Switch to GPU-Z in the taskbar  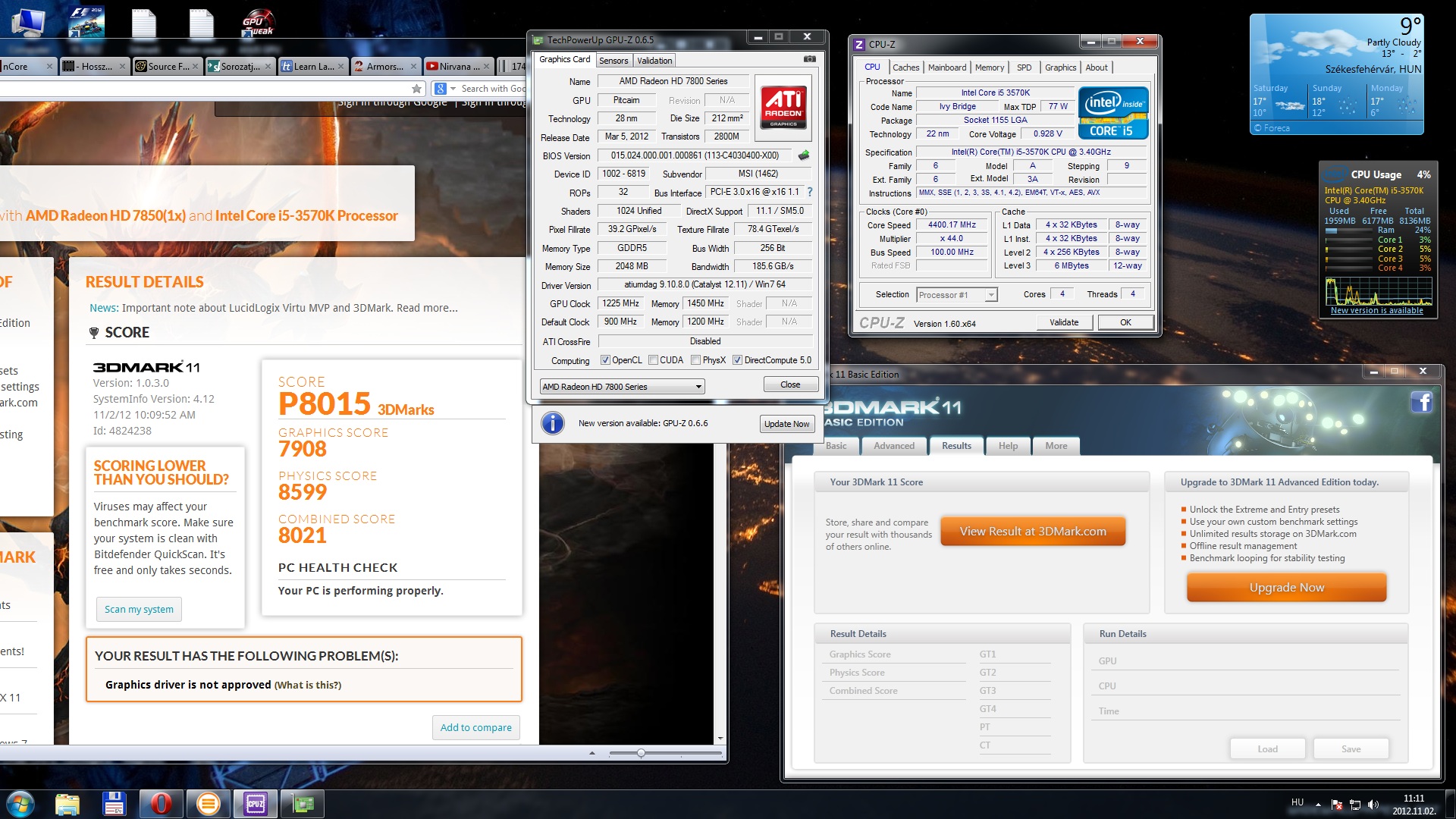click(x=303, y=804)
